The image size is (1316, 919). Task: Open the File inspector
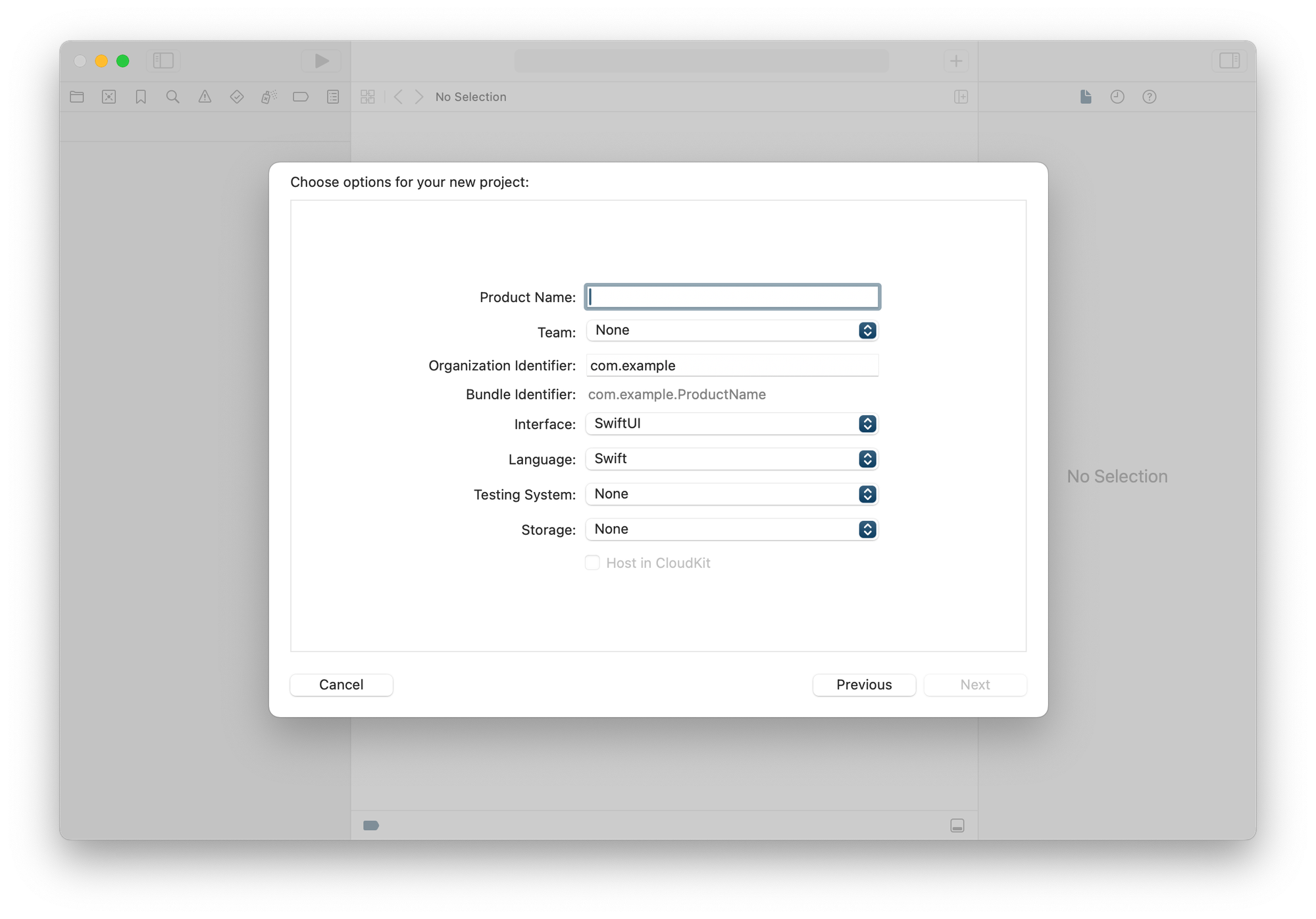point(1085,97)
